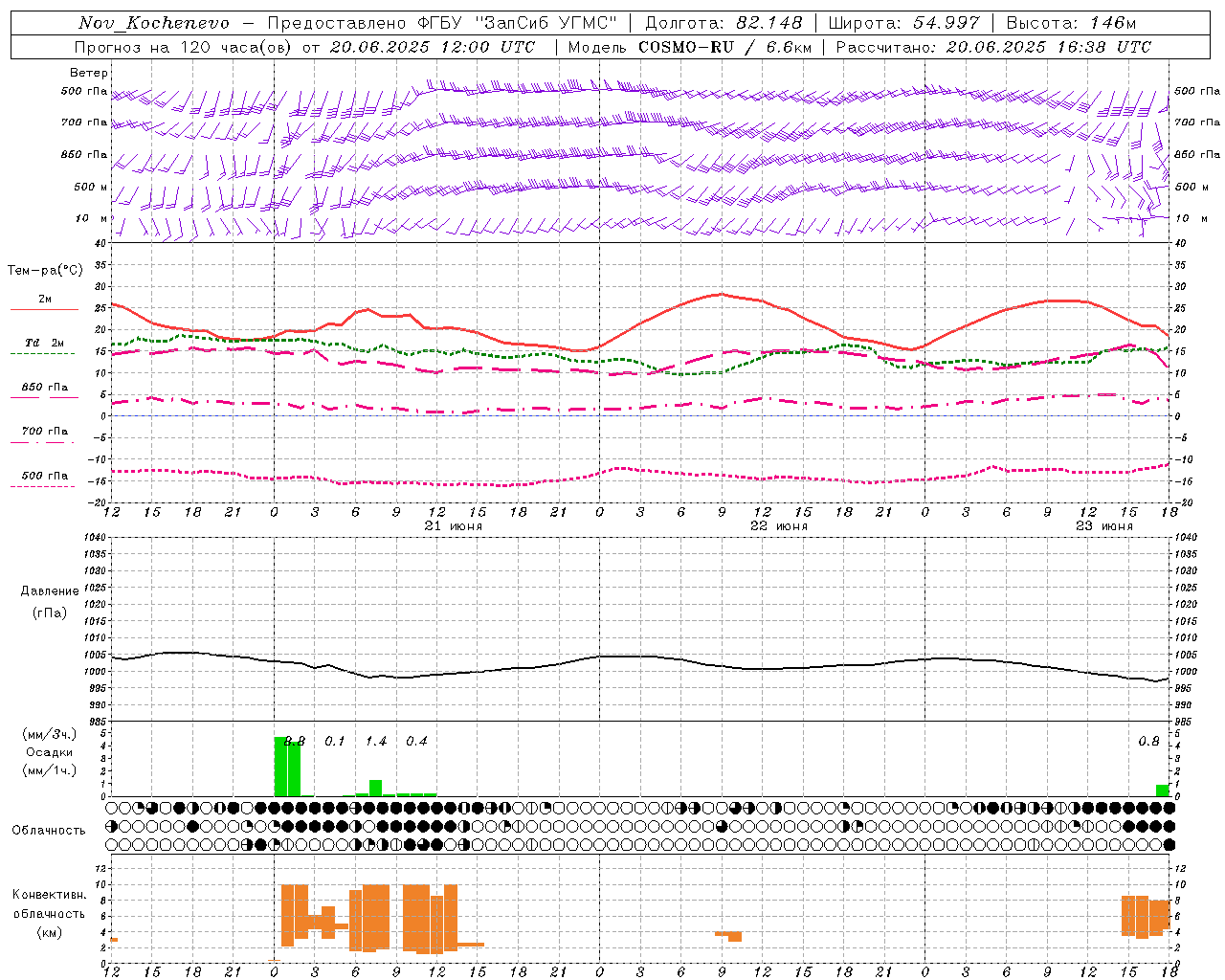
Task: Click the Конвективн. облачность label
Action: tap(50, 904)
